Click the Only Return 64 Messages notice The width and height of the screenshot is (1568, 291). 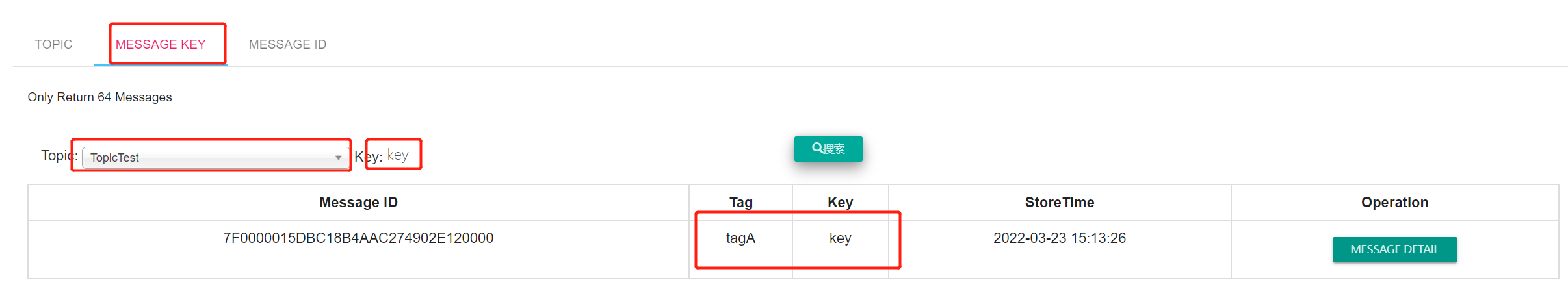(x=99, y=97)
